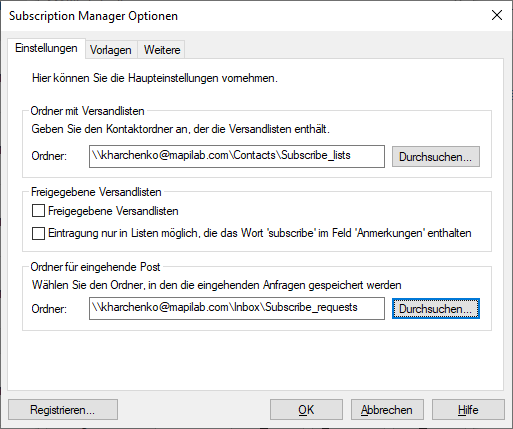Viewport: 513px width, 429px height.
Task: Open Hilfe for this dialog
Action: [468, 409]
